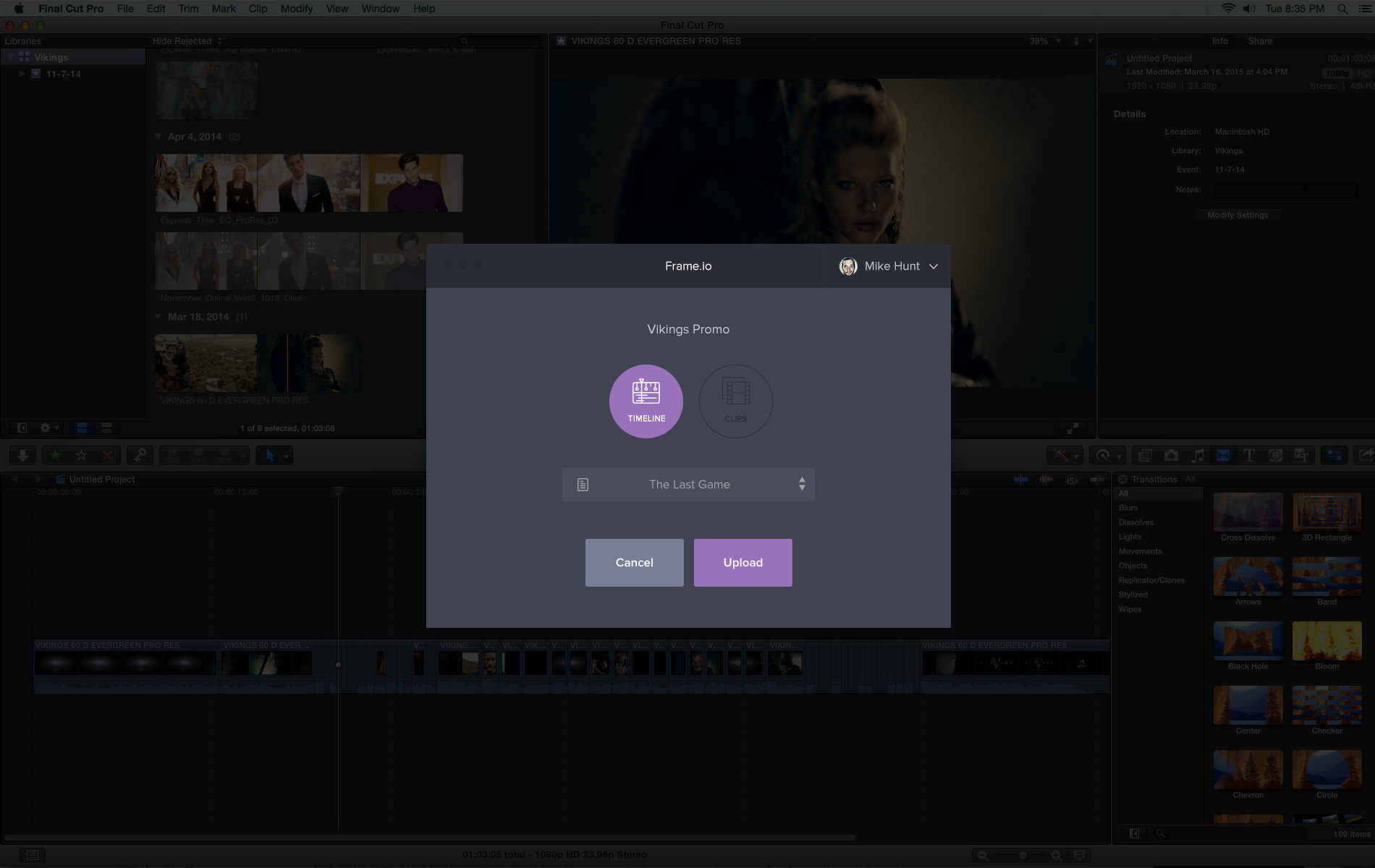Click the Import Media arrow icon
Viewport: 1375px width, 868px height.
point(22,456)
